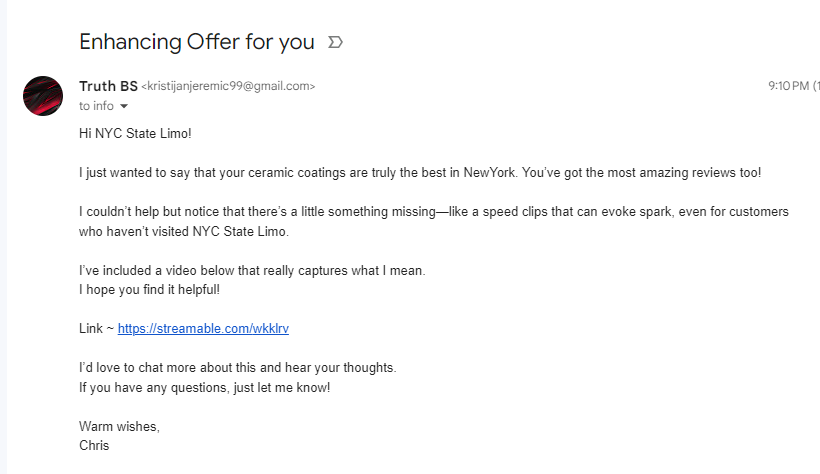Click the 9:10 PM timestamp
Screen dimensions: 820x474
click(789, 86)
